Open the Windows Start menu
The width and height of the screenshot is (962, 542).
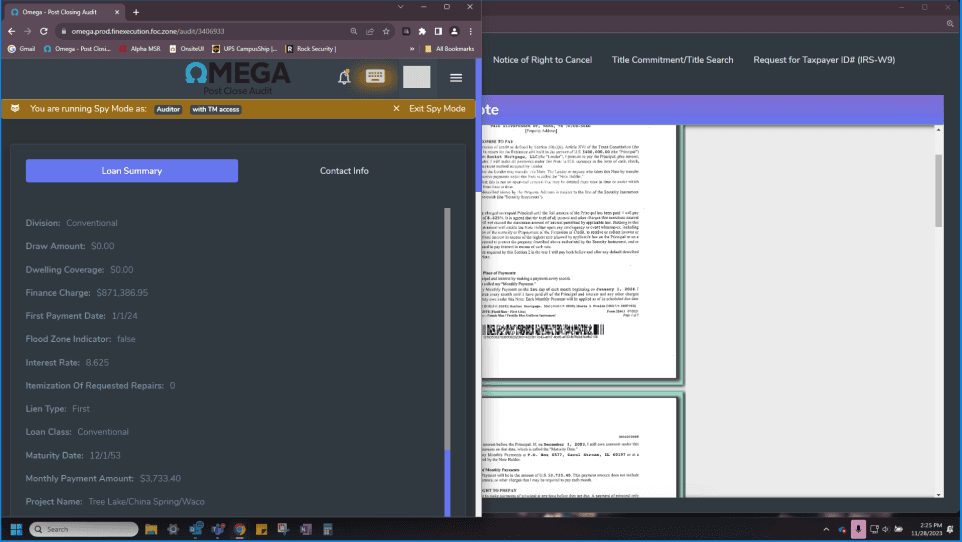pos(17,529)
